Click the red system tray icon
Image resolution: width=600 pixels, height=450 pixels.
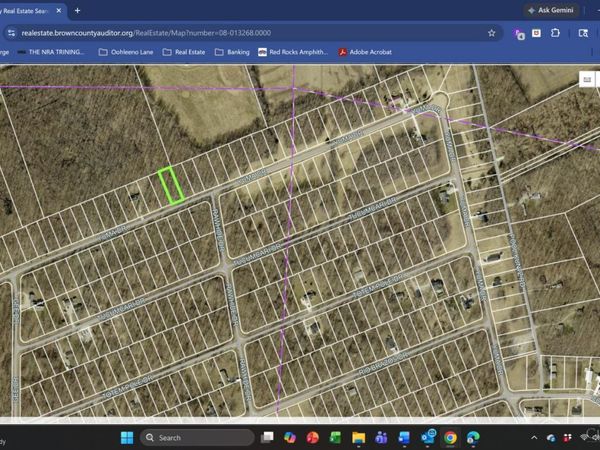click(568, 438)
